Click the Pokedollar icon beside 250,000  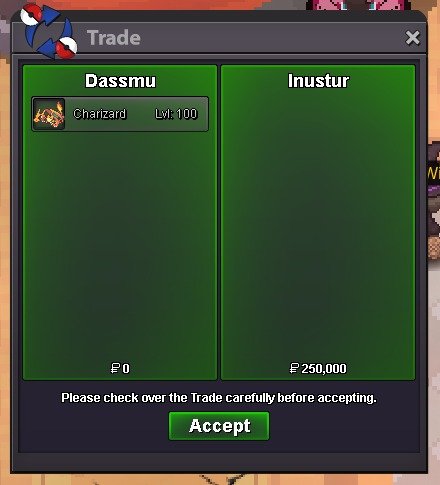294,368
